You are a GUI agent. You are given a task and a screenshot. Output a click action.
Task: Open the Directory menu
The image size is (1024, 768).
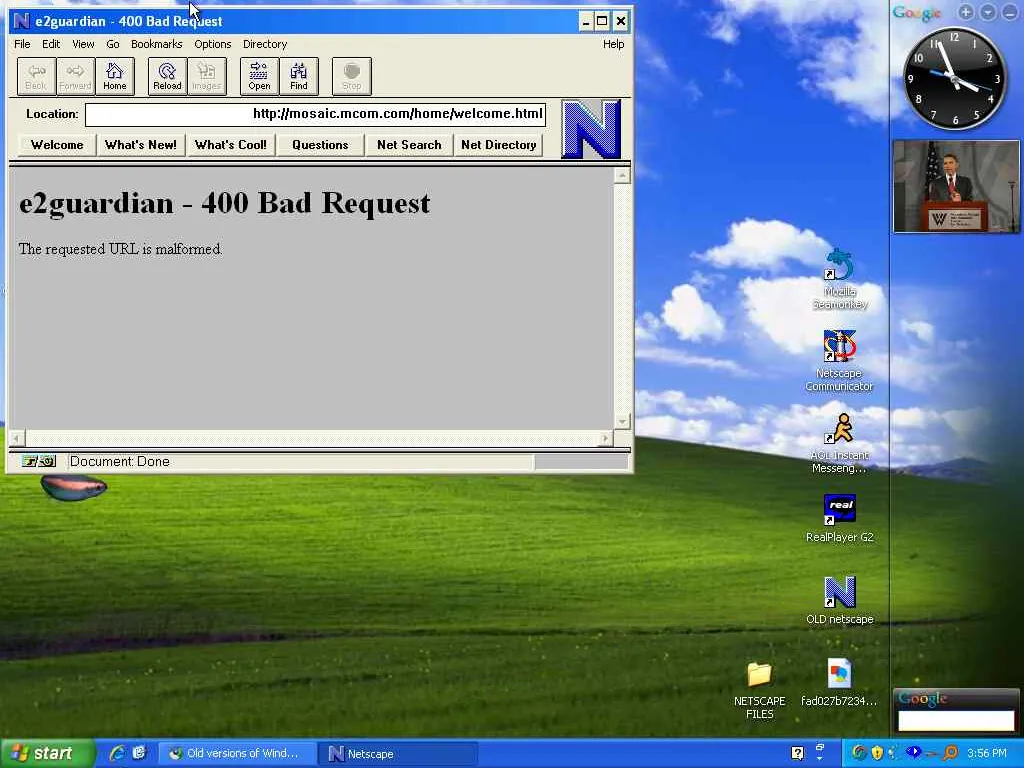tap(265, 44)
